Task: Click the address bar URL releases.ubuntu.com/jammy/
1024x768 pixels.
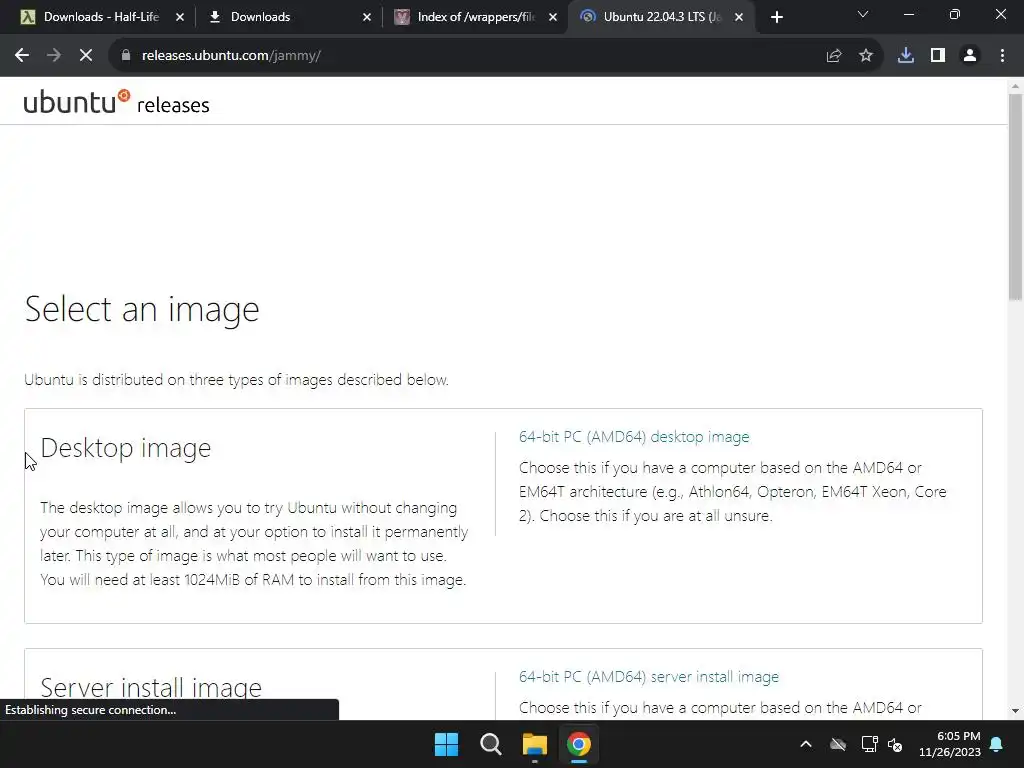Action: pos(231,56)
